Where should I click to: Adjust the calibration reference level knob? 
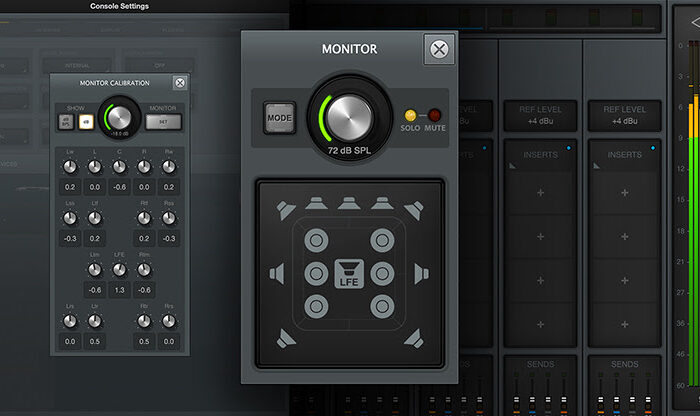119,118
